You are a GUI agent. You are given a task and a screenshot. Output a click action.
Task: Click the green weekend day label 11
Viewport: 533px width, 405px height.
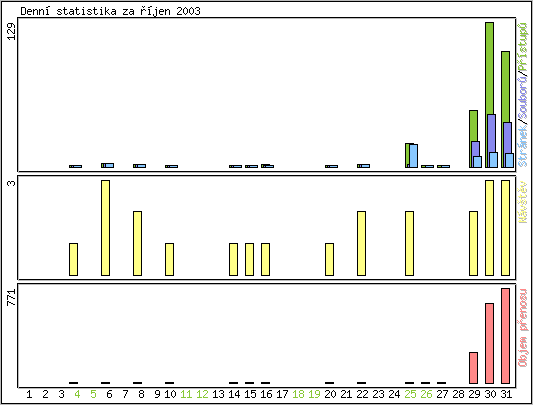(186, 394)
